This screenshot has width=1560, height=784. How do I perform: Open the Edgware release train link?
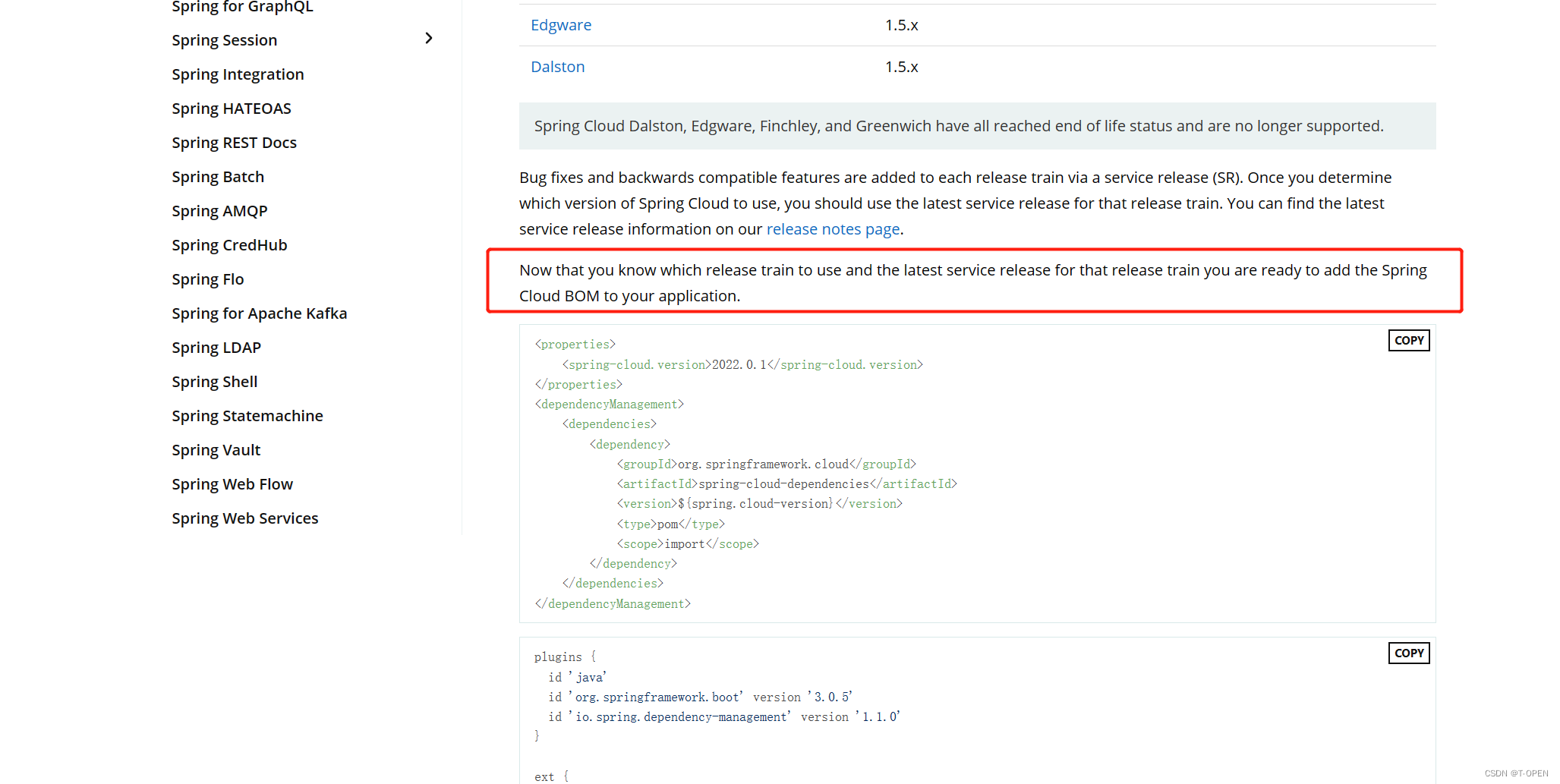[x=561, y=25]
